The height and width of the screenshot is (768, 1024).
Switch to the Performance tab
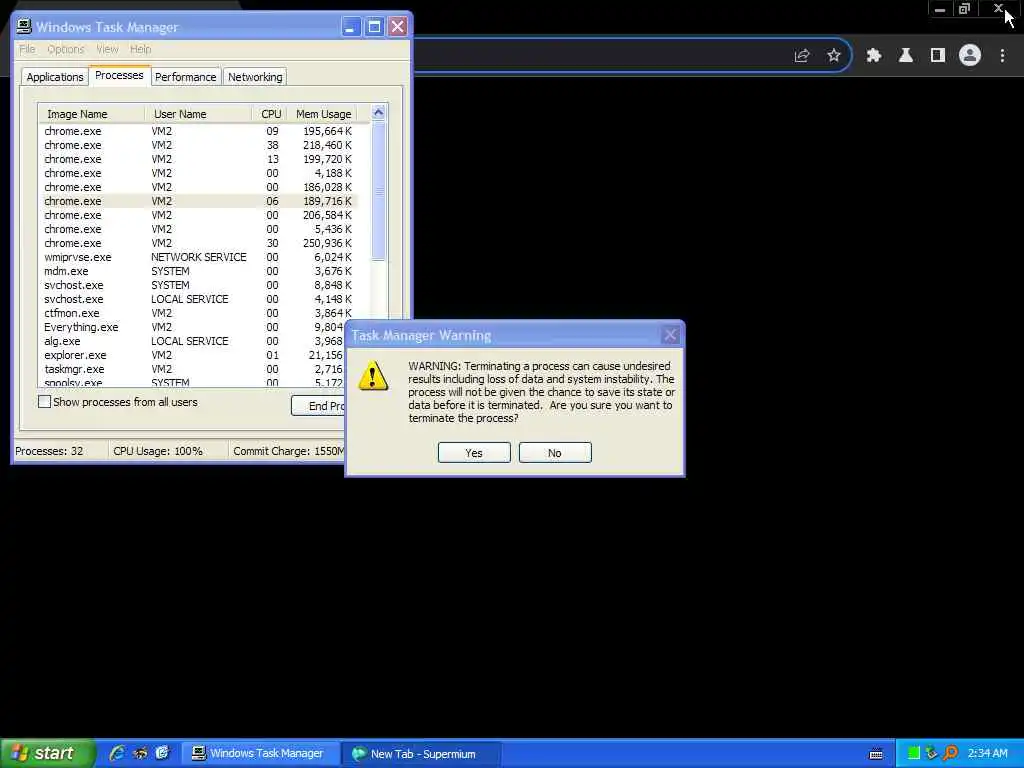[x=185, y=76]
